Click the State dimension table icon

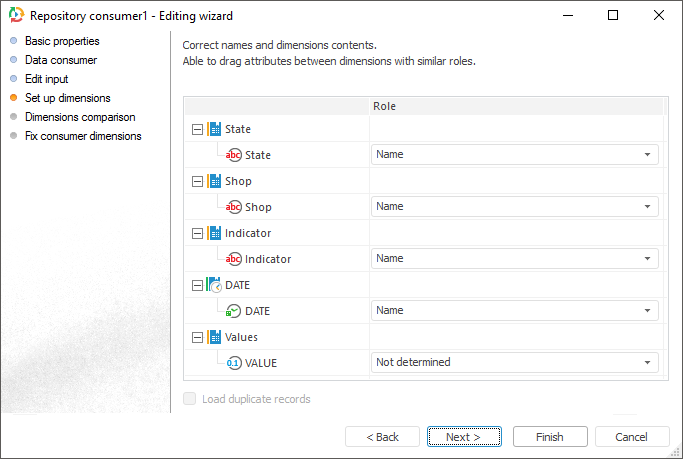pyautogui.click(x=215, y=129)
